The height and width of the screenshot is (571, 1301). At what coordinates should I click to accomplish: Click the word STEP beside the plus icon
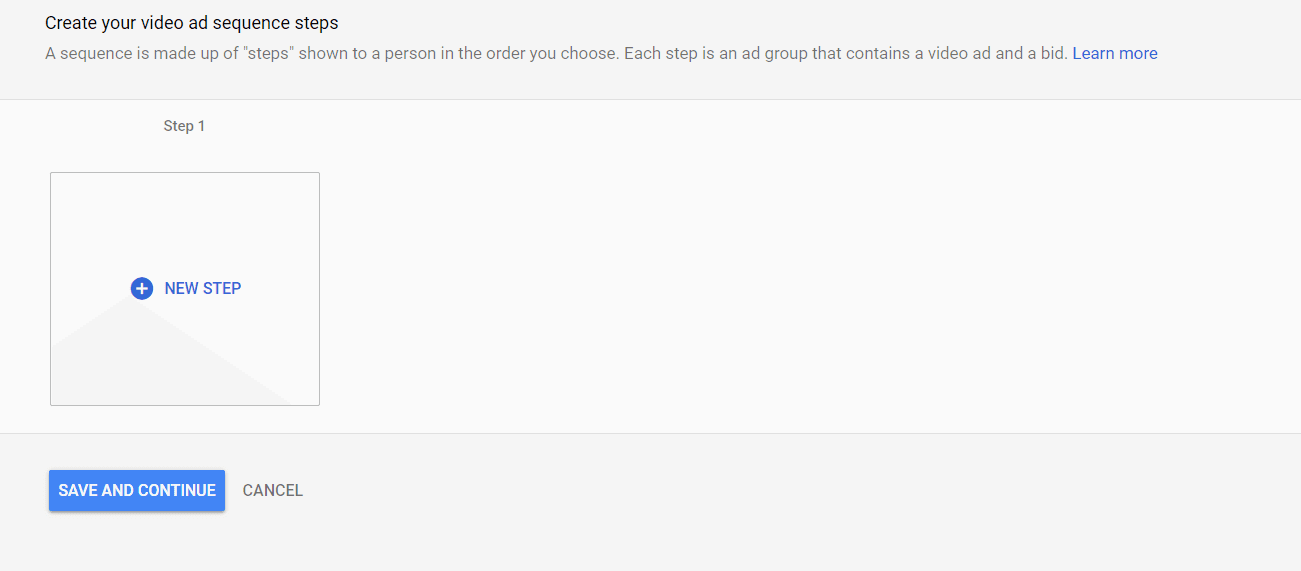tap(222, 288)
